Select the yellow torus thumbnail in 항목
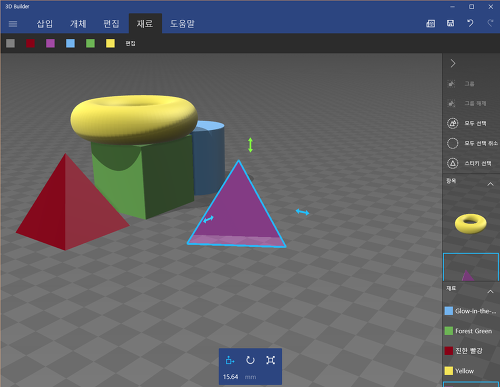500x387 pixels. pos(470,224)
